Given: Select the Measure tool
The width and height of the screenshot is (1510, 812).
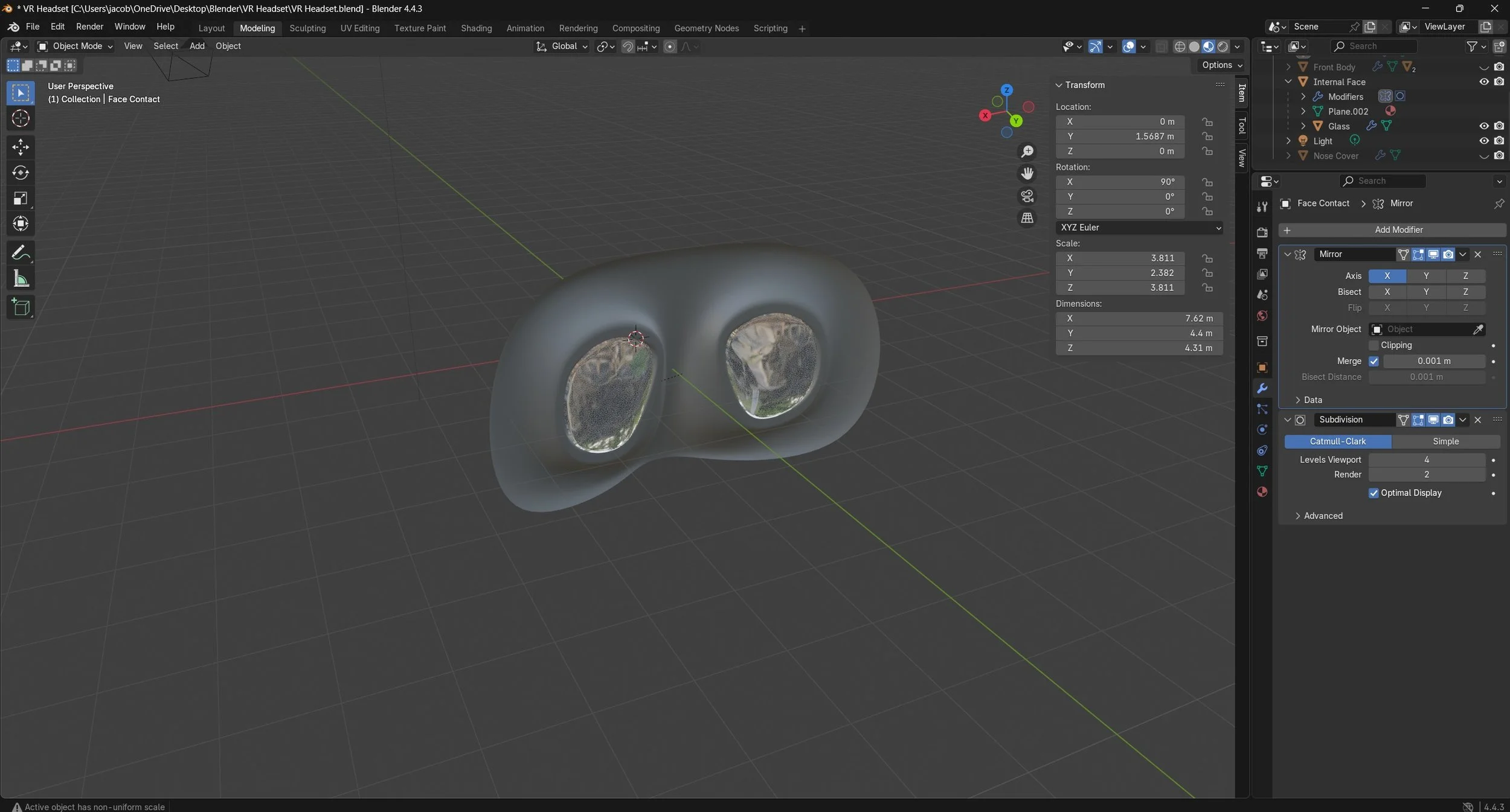Looking at the screenshot, I should pyautogui.click(x=21, y=279).
